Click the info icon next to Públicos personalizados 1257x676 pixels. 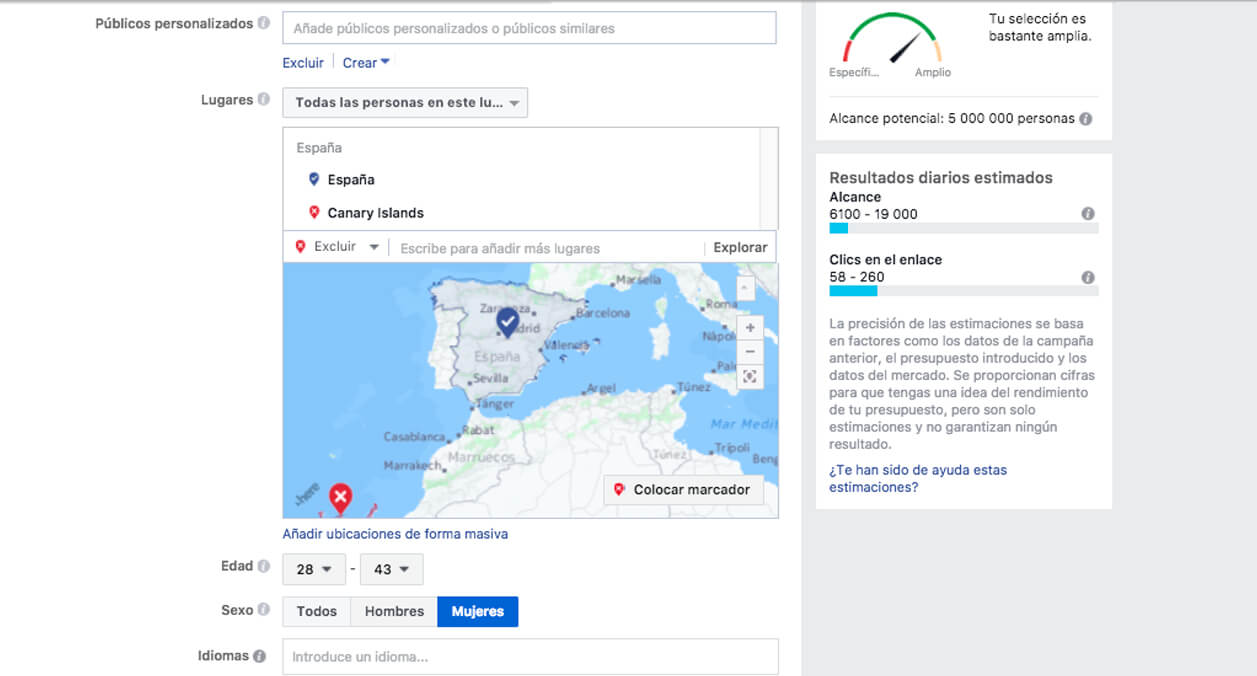(x=263, y=23)
